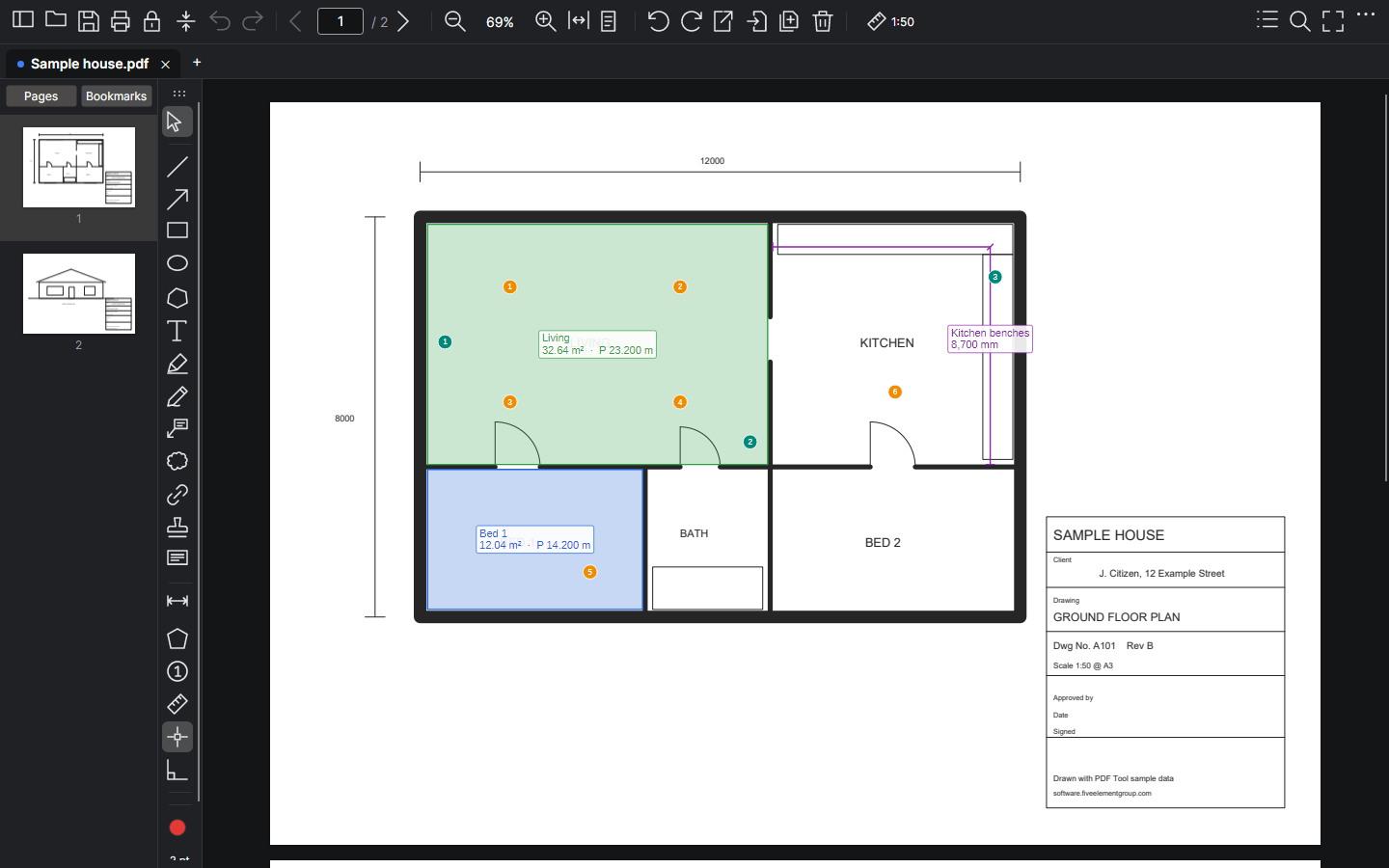Select the Pages panel tab
Viewport: 1389px width, 868px height.
coord(41,96)
